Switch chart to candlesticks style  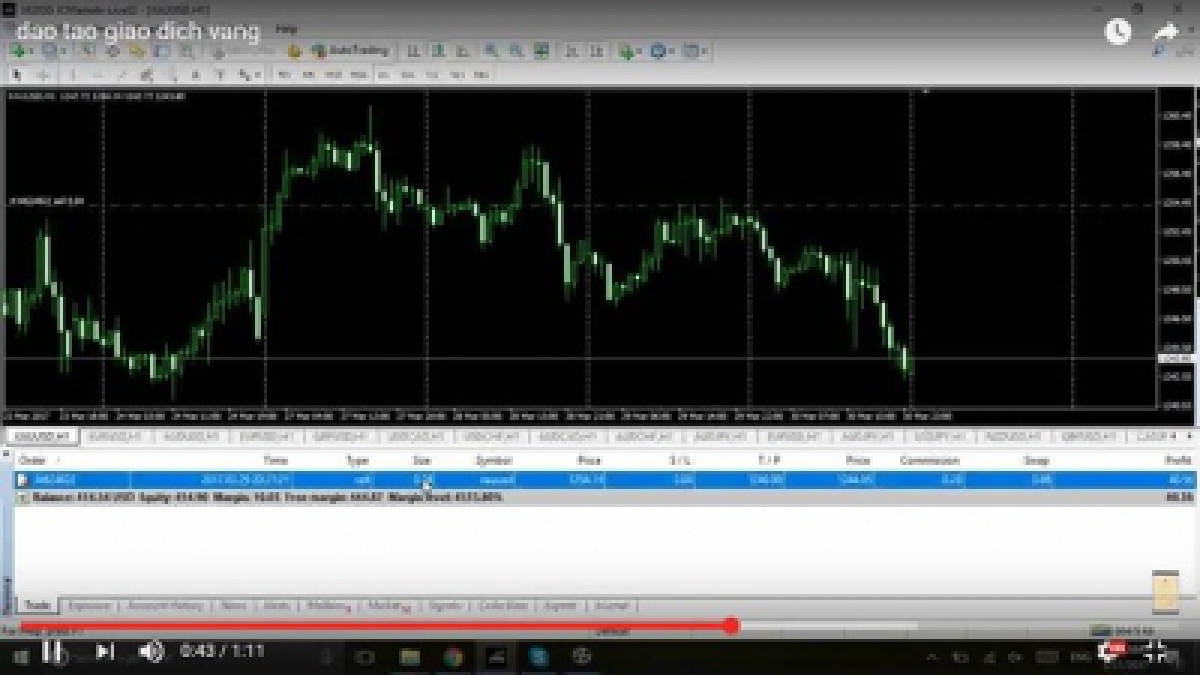[438, 51]
